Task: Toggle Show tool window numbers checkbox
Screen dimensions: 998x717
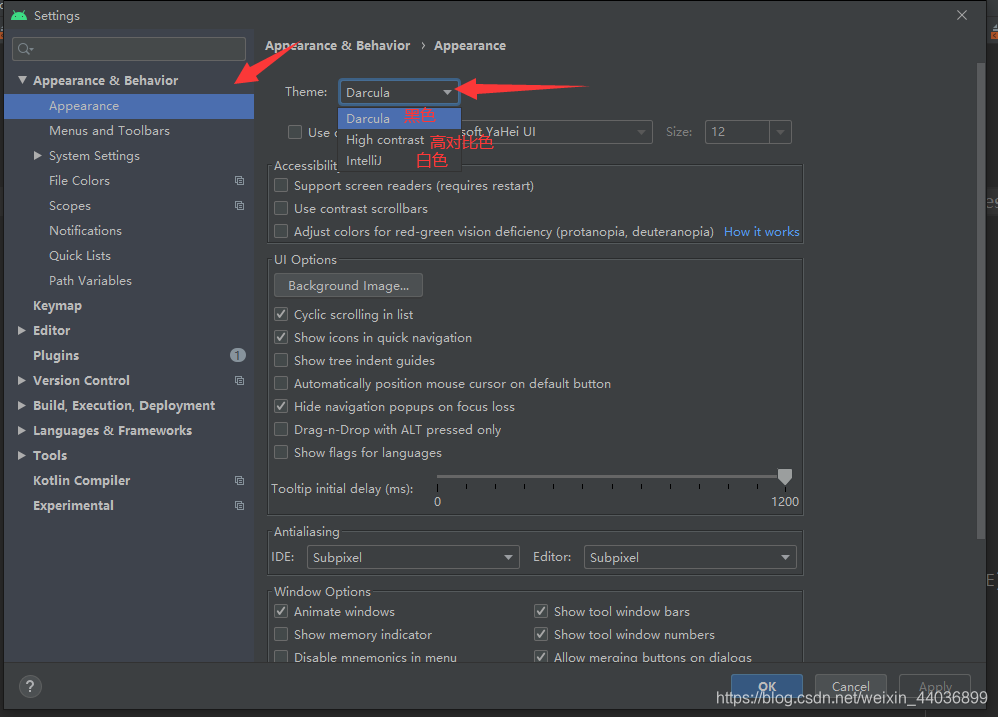Action: point(541,634)
